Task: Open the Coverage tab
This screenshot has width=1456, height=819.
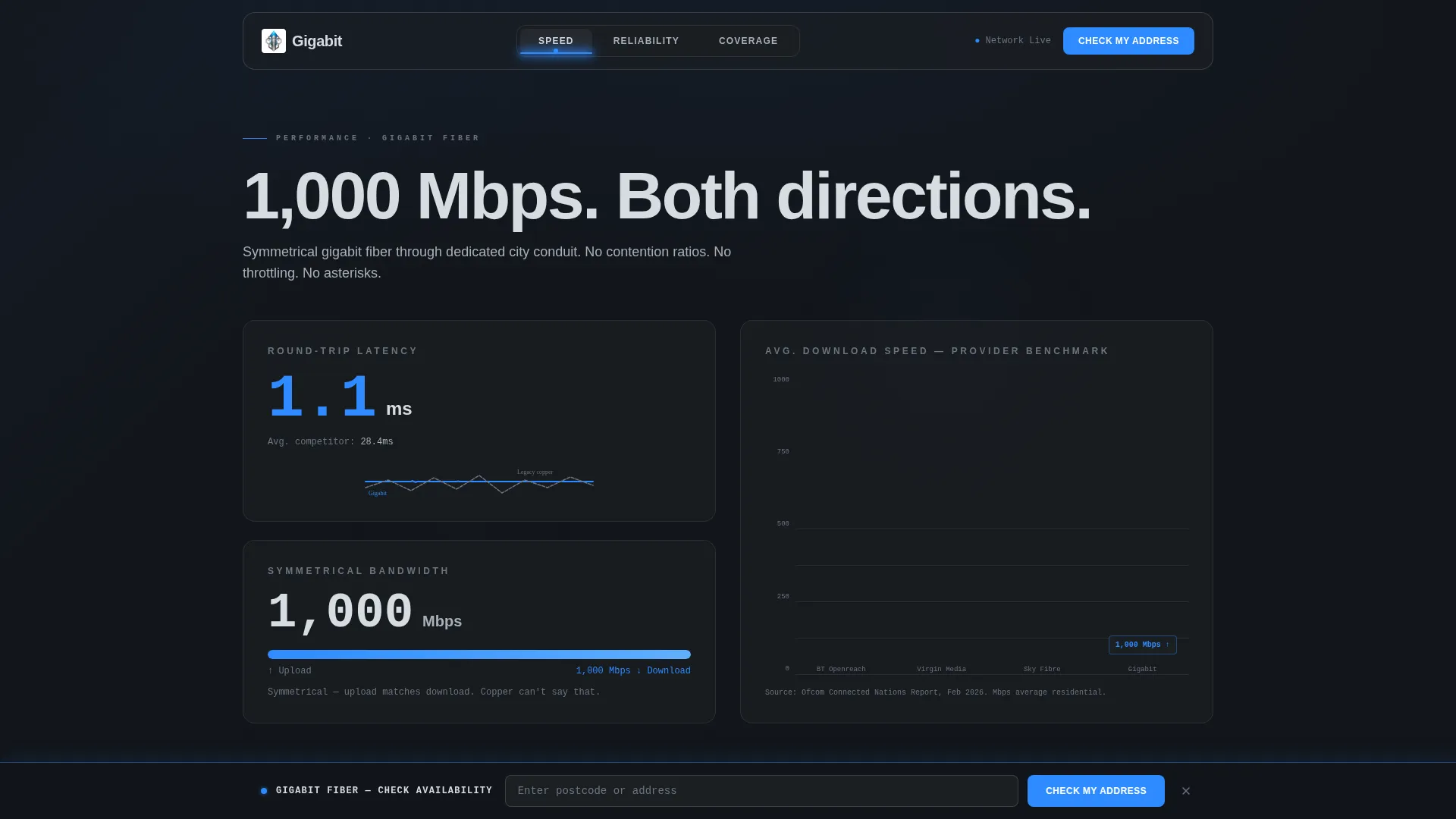Action: point(748,41)
